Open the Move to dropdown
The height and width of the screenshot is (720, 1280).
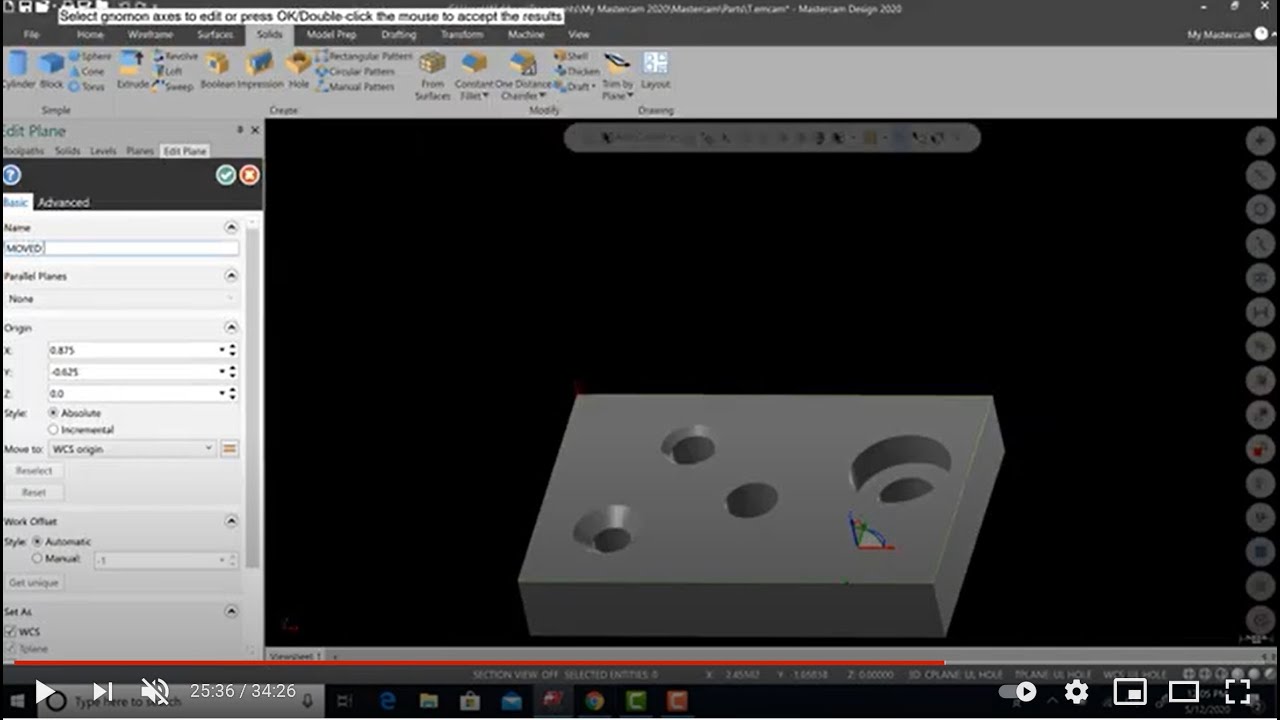click(x=132, y=449)
